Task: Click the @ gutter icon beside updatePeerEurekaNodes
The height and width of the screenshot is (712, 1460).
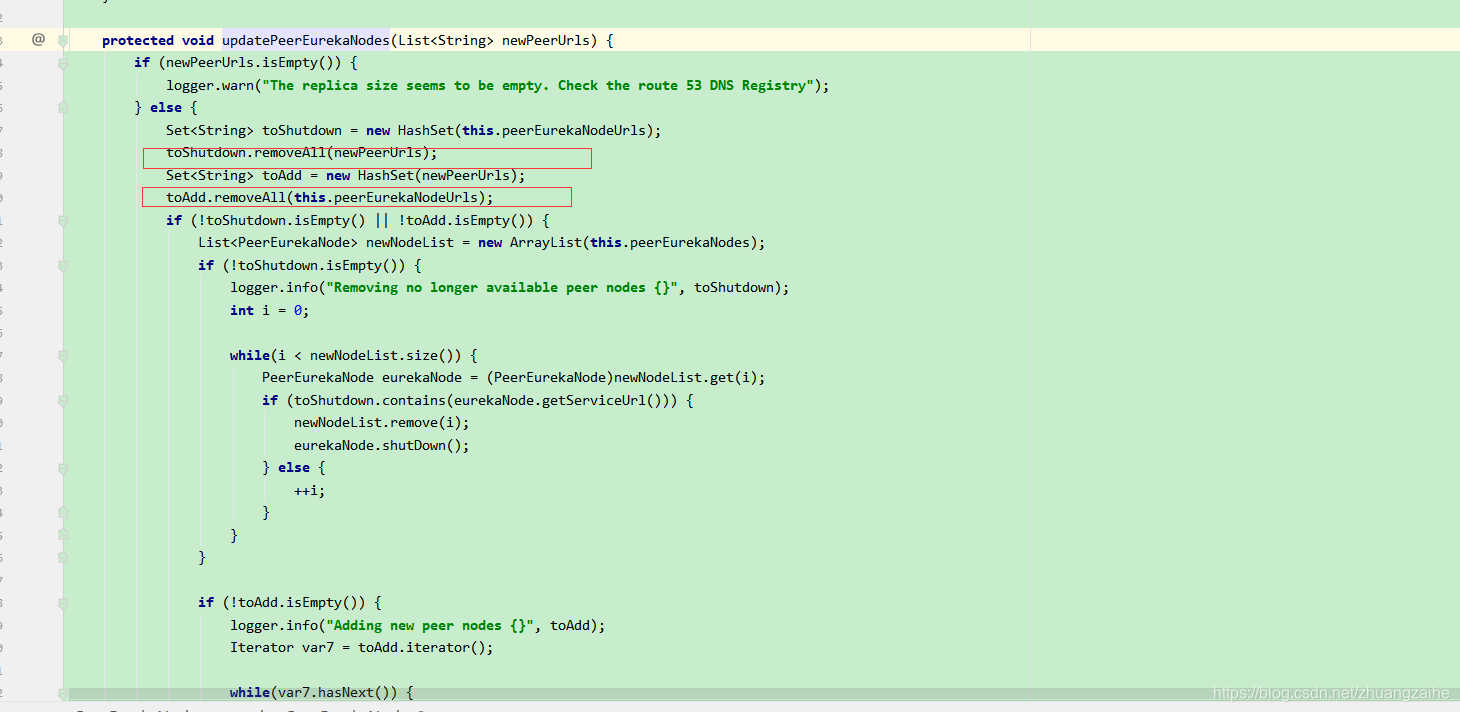Action: (x=38, y=39)
